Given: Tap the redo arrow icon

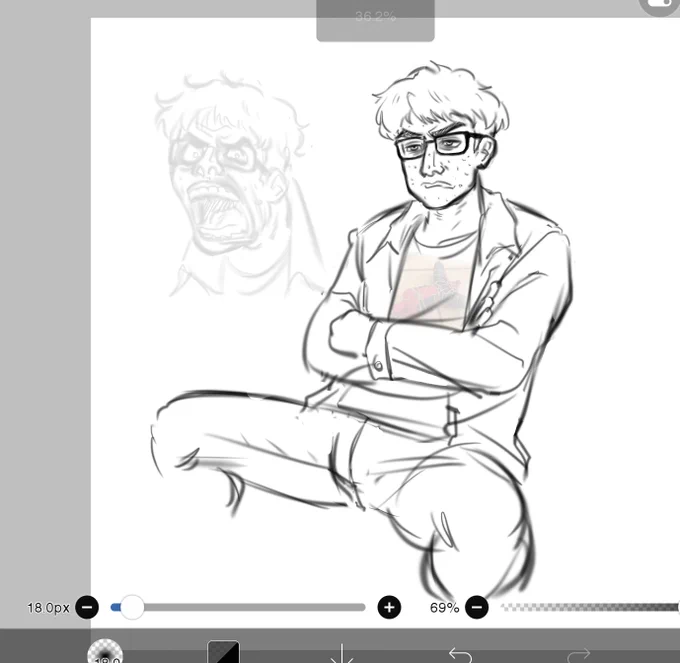Looking at the screenshot, I should click(579, 654).
